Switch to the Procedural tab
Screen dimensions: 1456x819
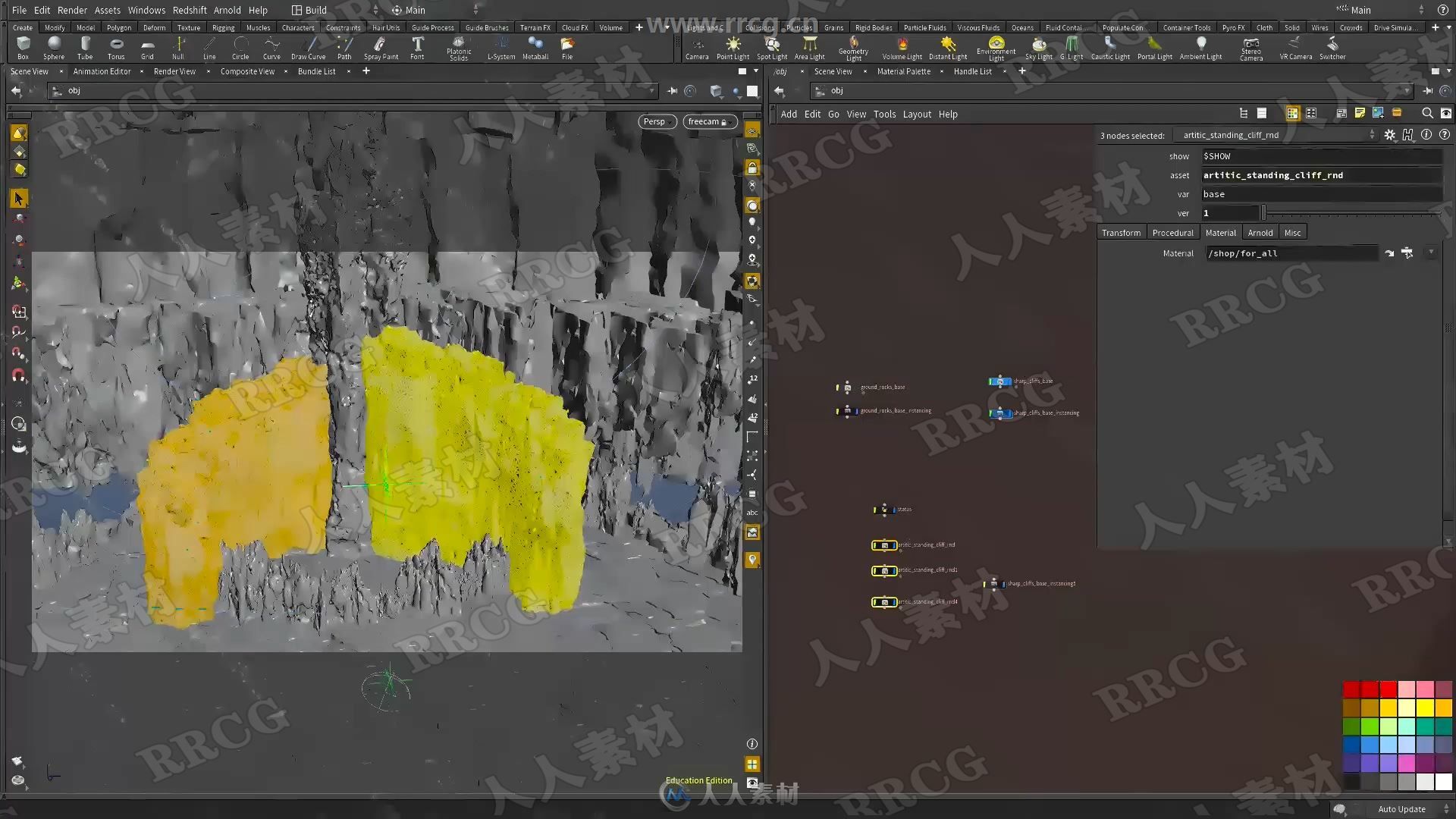[x=1173, y=232]
